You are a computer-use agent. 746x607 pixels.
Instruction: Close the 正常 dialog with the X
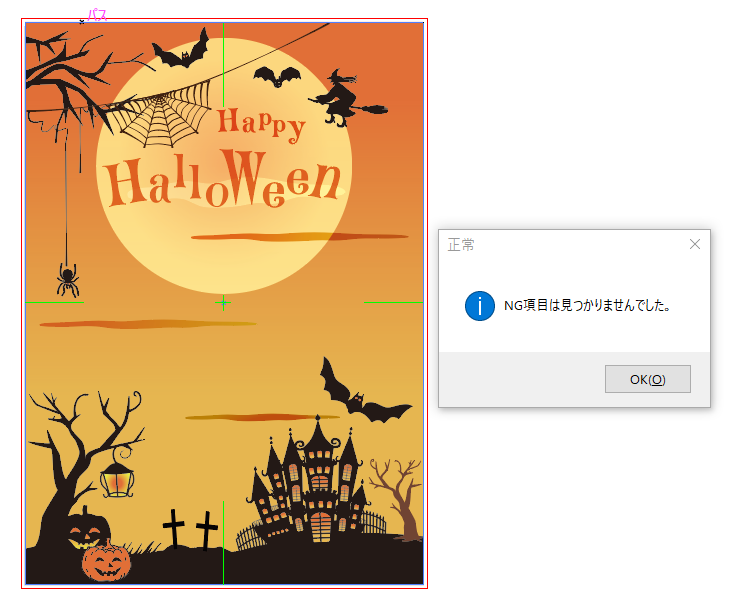(695, 244)
